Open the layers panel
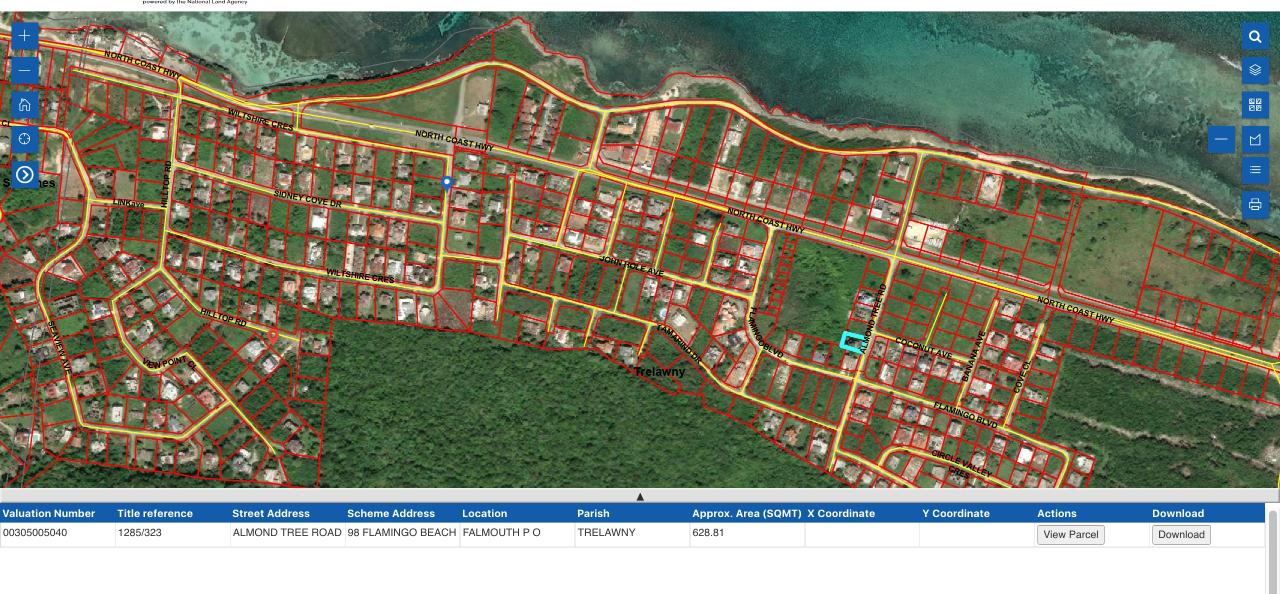The width and height of the screenshot is (1280, 594). click(x=1255, y=70)
